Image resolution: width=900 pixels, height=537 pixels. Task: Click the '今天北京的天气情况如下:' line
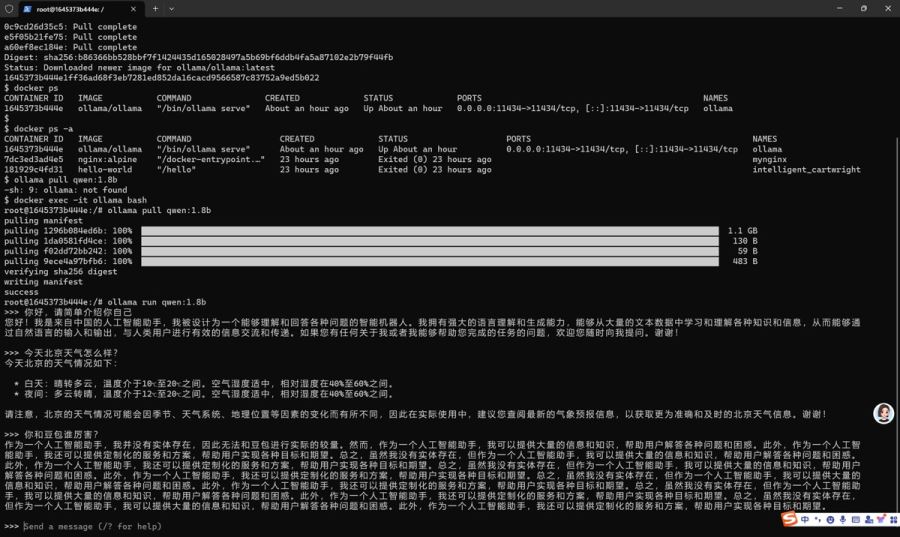click(x=61, y=364)
